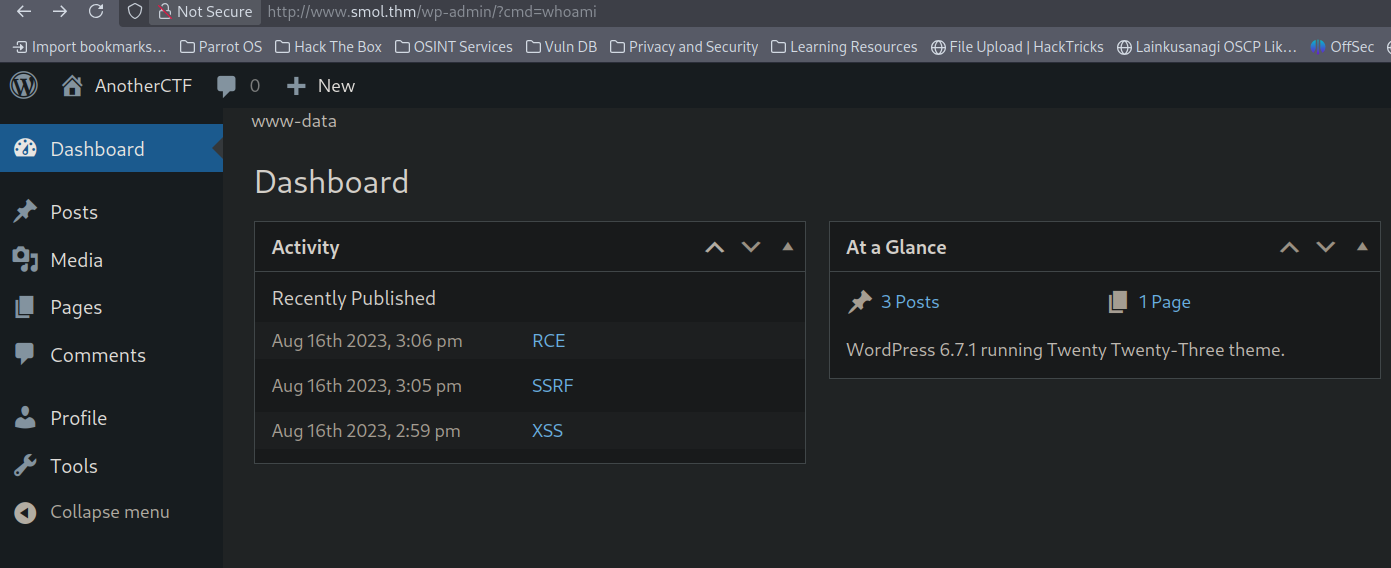
Task: Open the RCE post link
Action: pyautogui.click(x=548, y=341)
